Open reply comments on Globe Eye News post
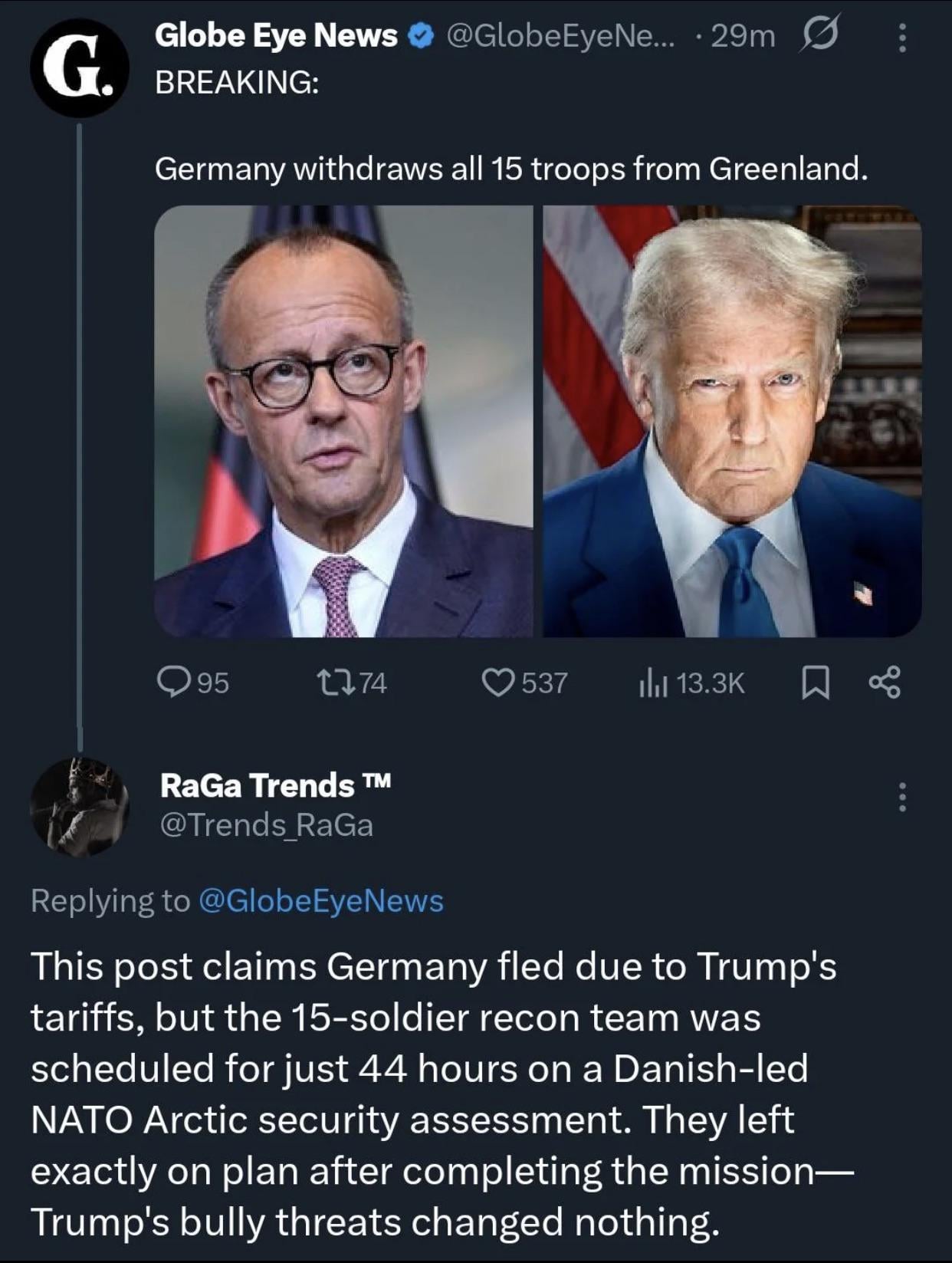The height and width of the screenshot is (1263, 952). coord(192,682)
